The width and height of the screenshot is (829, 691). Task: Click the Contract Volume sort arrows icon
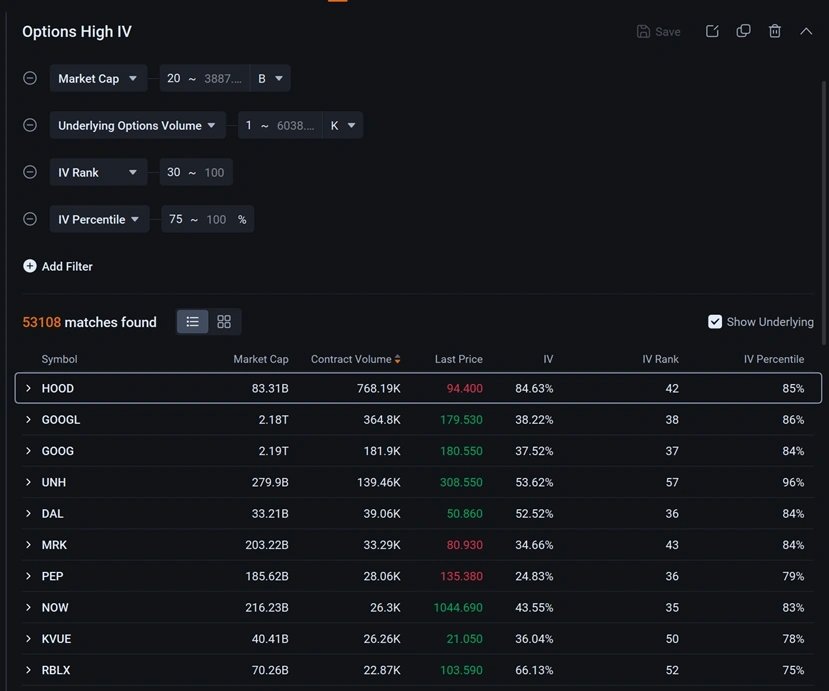(x=398, y=360)
